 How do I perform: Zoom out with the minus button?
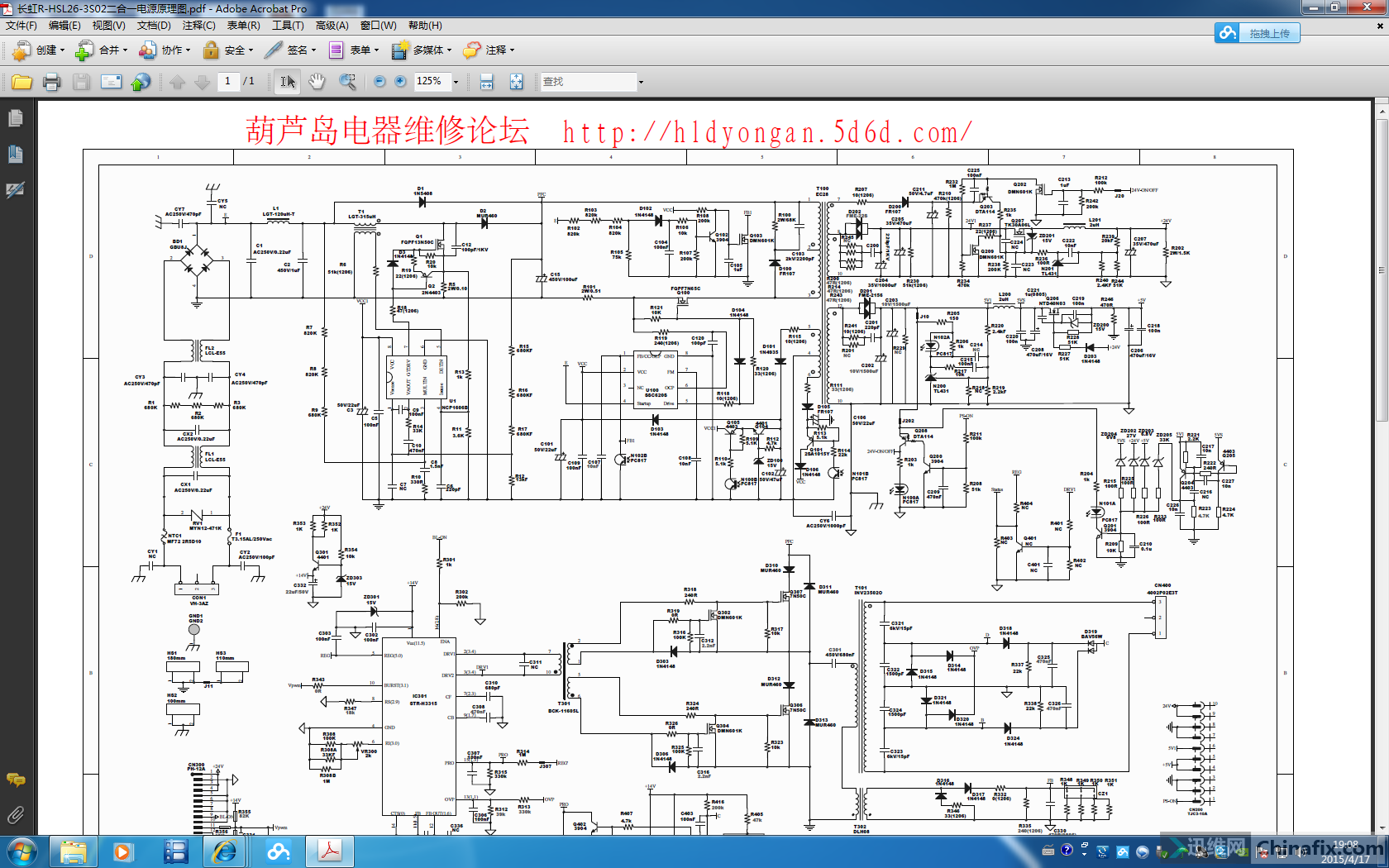tap(379, 81)
